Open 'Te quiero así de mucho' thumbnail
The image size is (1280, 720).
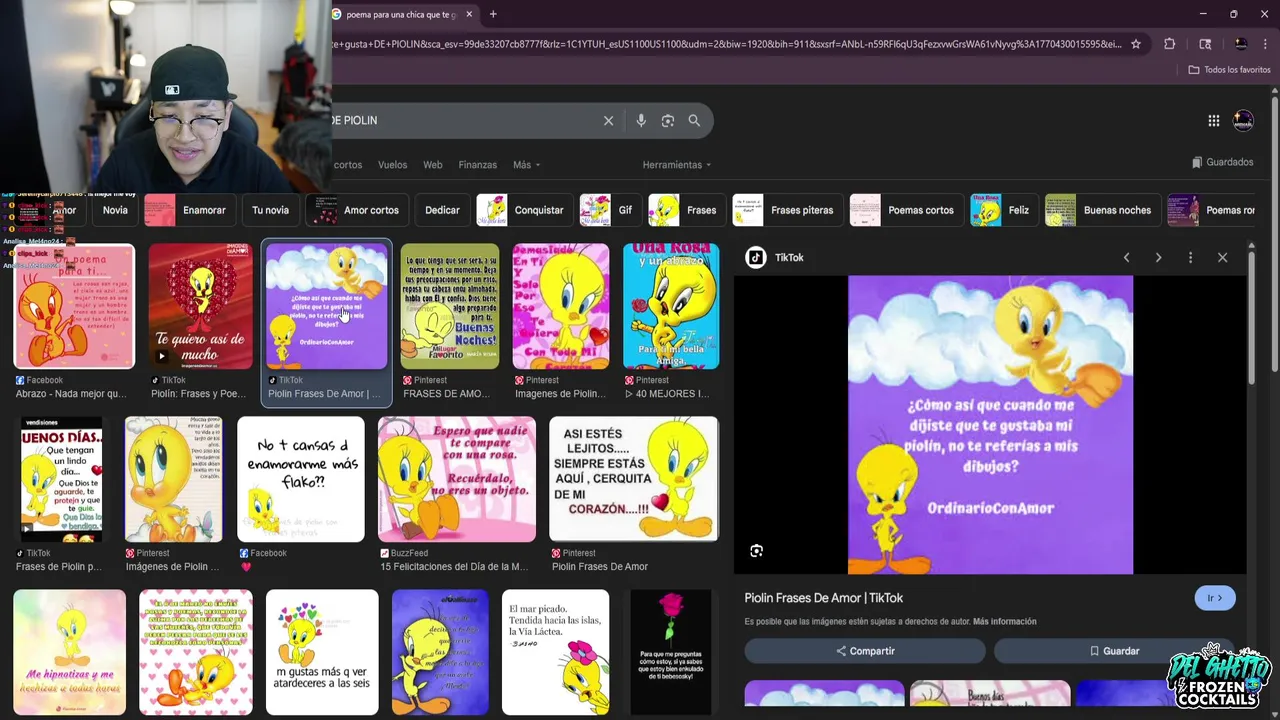tap(201, 306)
